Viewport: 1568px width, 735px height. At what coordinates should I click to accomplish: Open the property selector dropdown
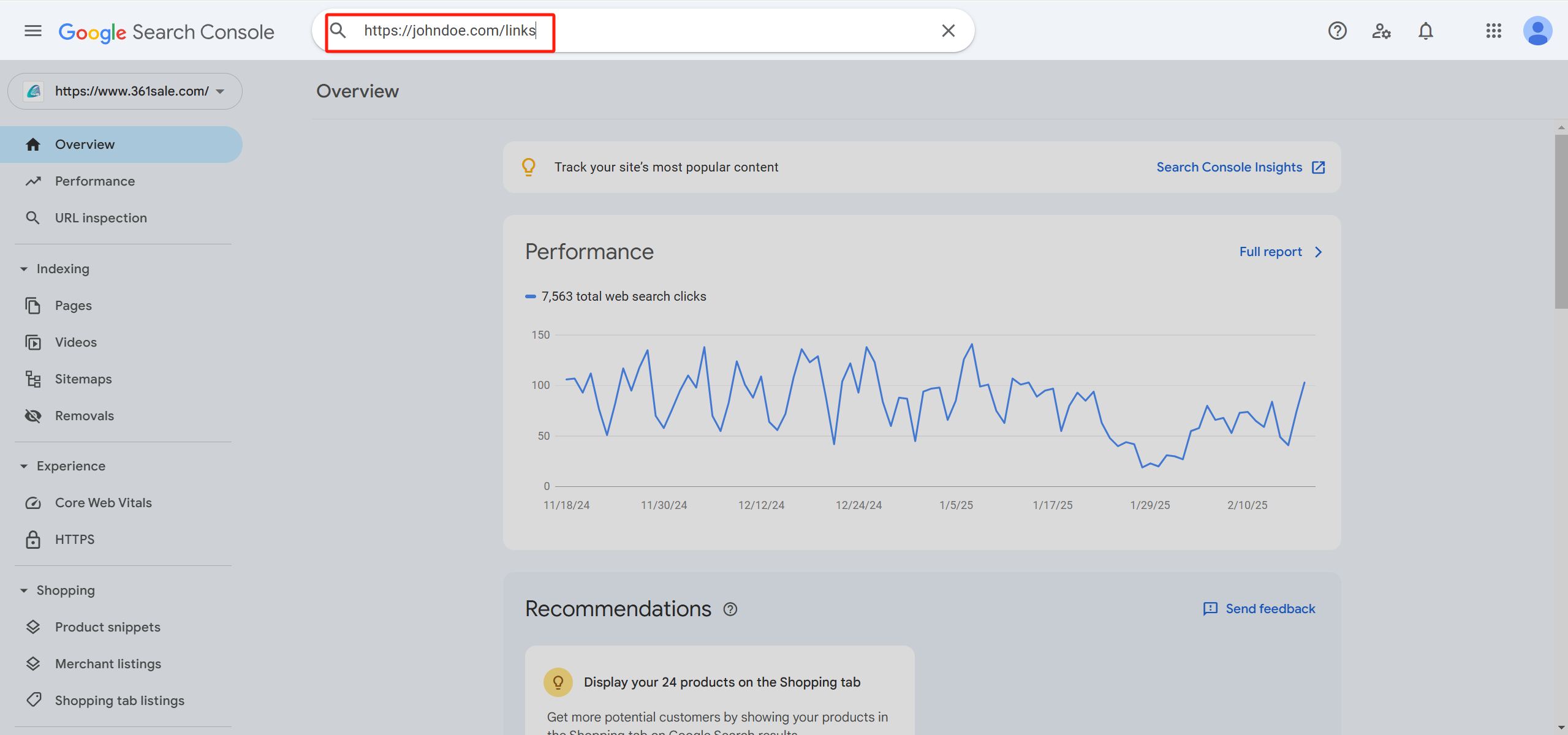tap(219, 91)
